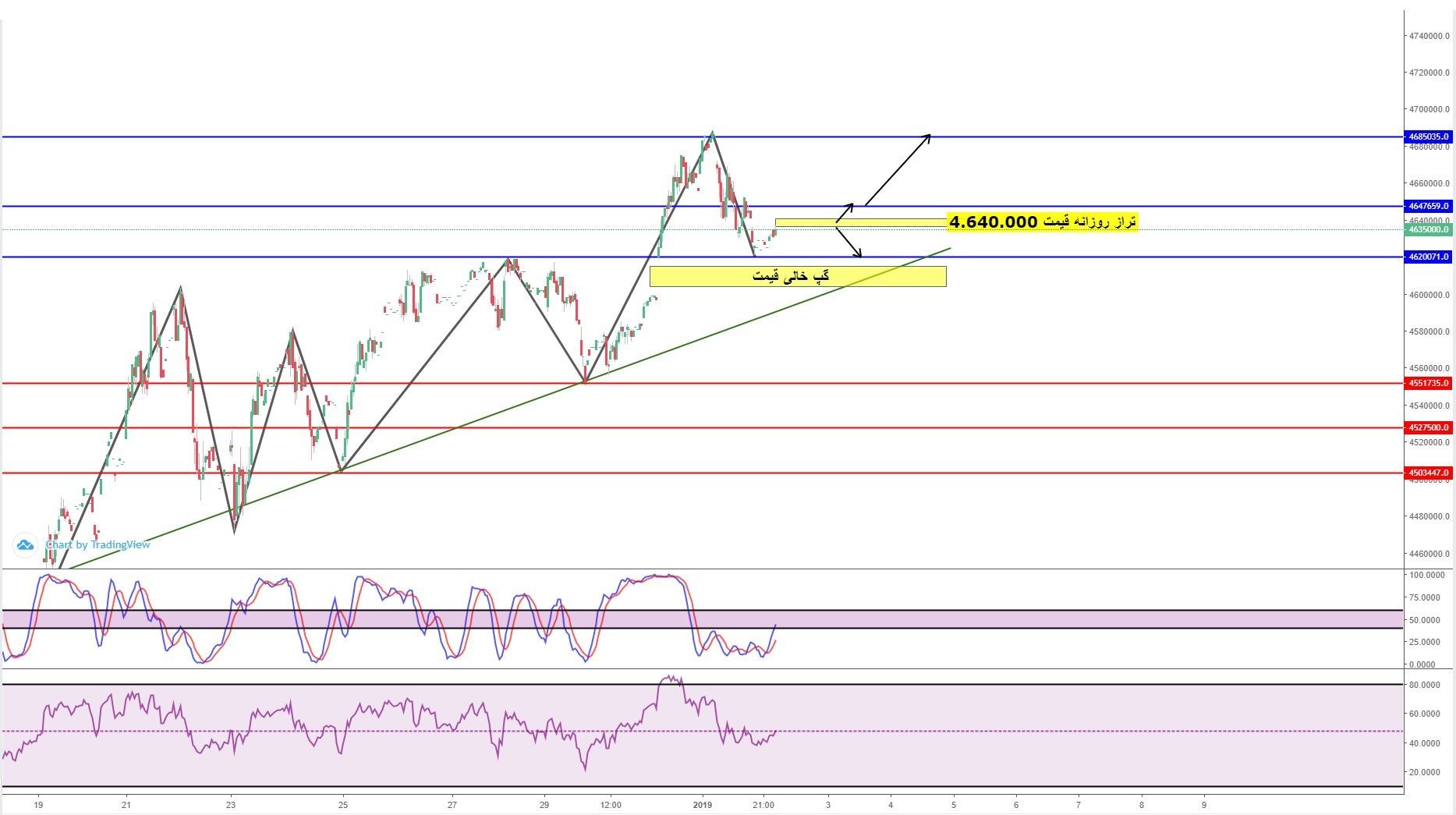Image resolution: width=1456 pixels, height=815 pixels.
Task: Select the 25 date marker on time axis
Action: (x=343, y=804)
